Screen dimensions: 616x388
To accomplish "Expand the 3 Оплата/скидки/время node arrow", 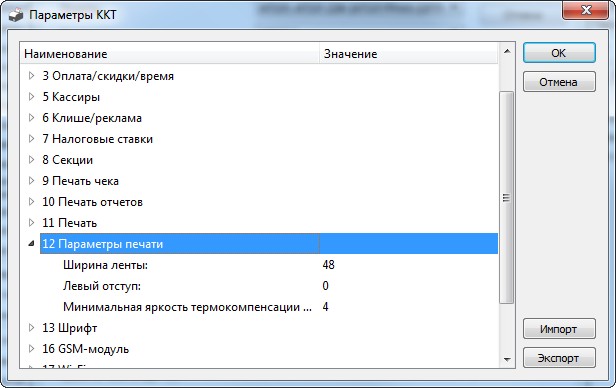I will pos(31,76).
